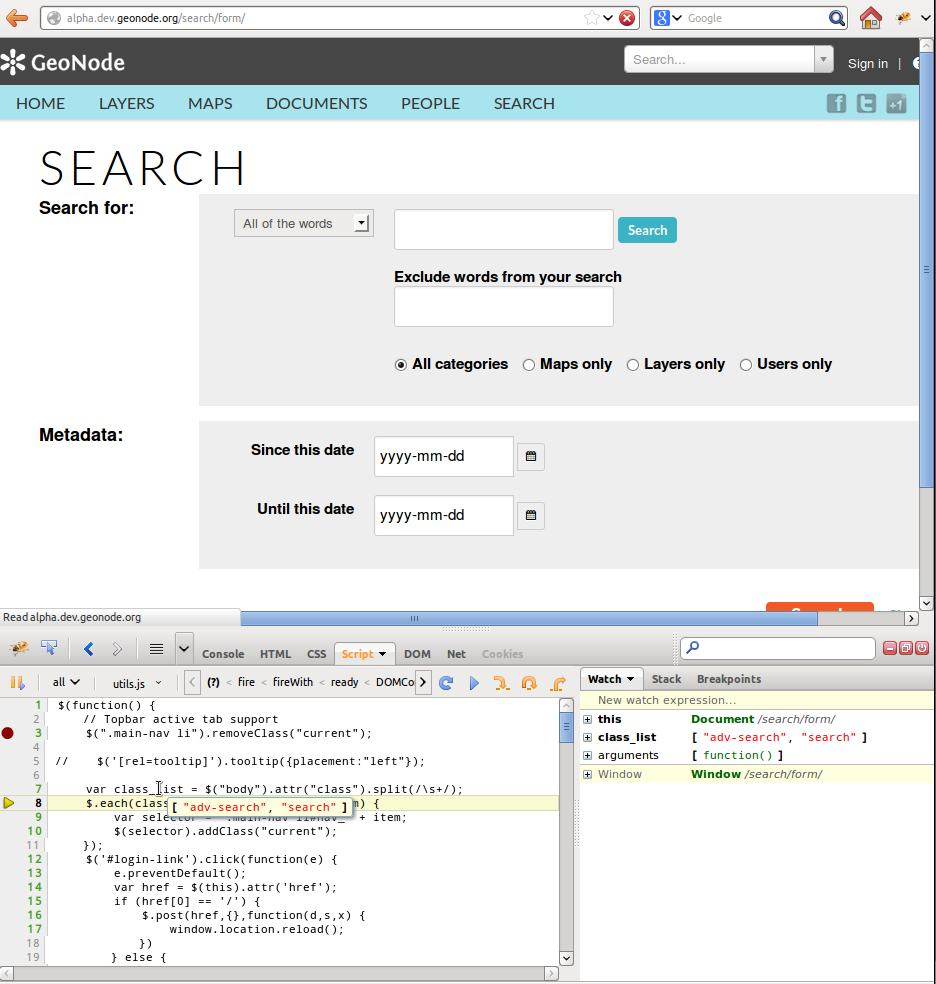This screenshot has width=936, height=984.
Task: Minimize Firebug with the red minus icon
Action: (890, 648)
